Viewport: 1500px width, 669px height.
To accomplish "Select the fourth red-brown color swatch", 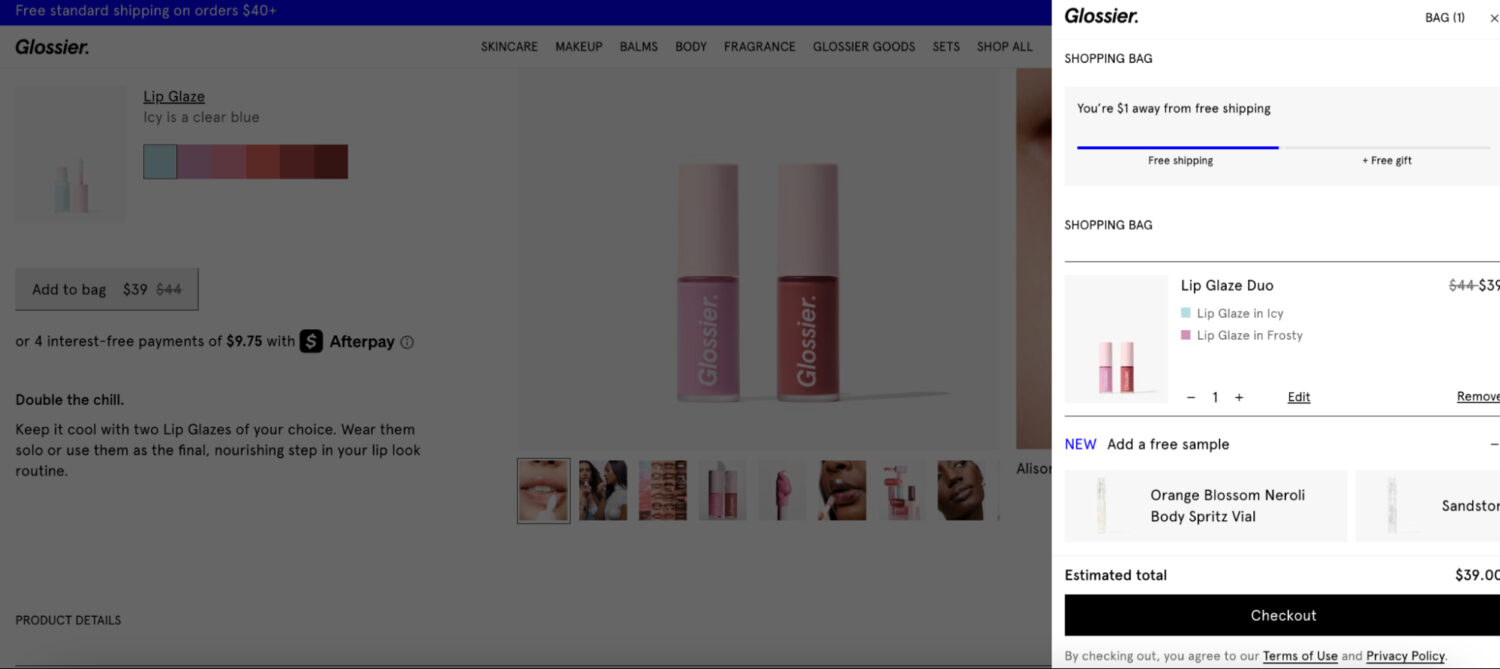I will [x=263, y=162].
